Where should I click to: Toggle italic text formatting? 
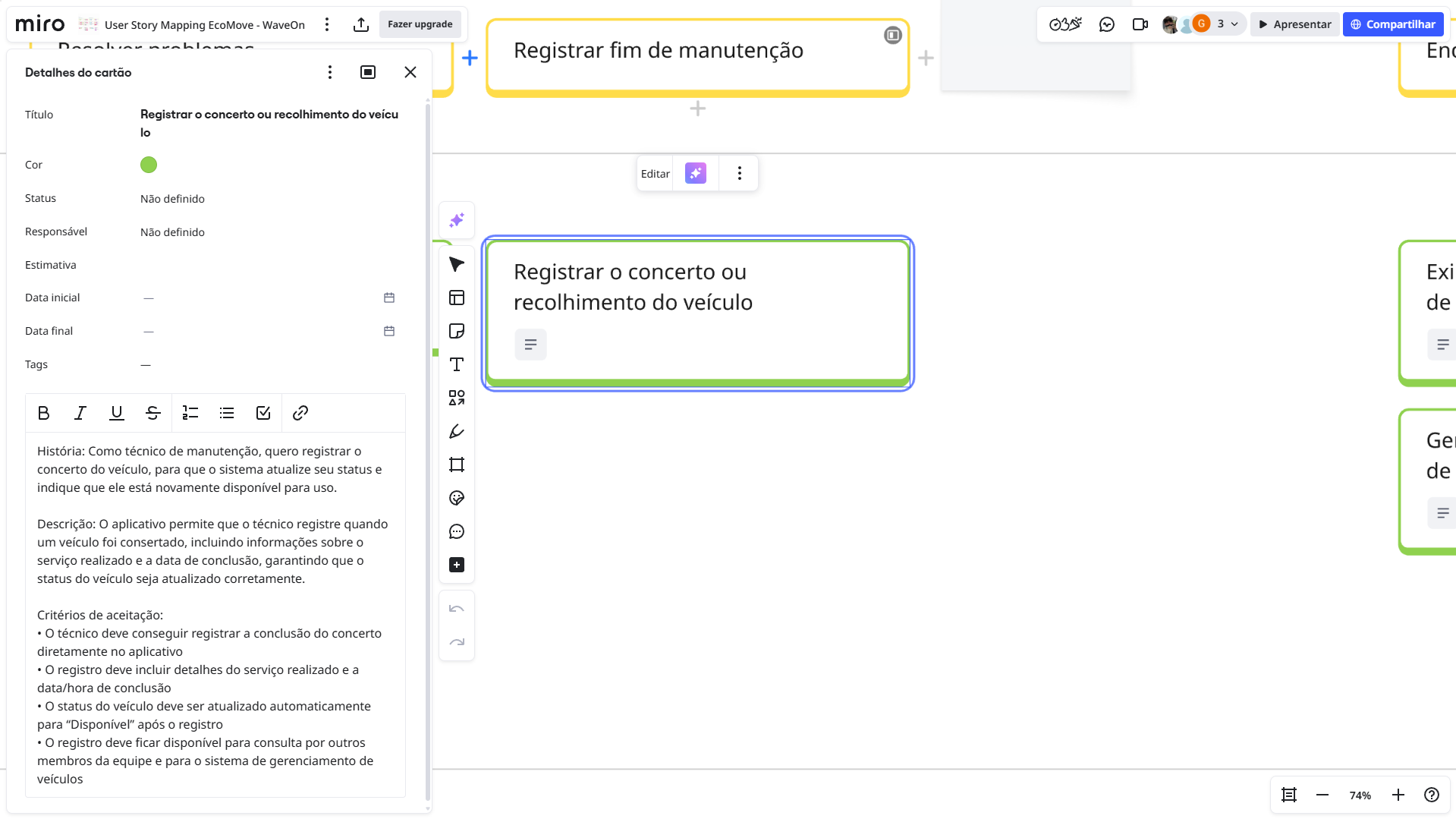pos(80,413)
